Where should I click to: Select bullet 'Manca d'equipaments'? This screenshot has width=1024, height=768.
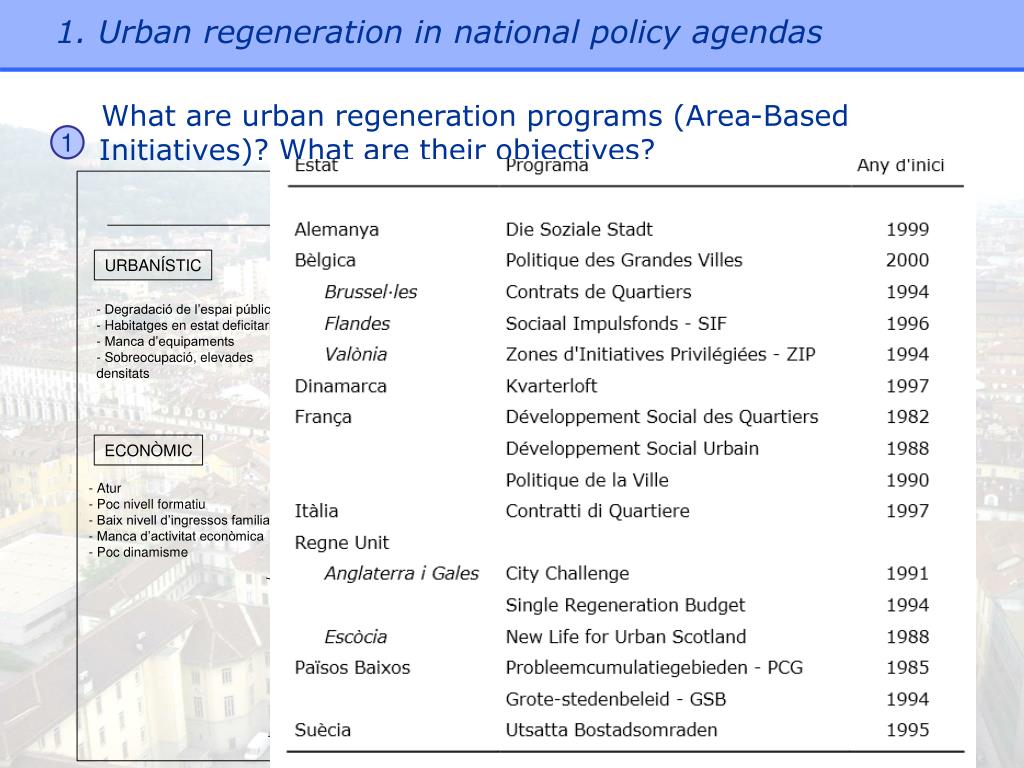165,341
